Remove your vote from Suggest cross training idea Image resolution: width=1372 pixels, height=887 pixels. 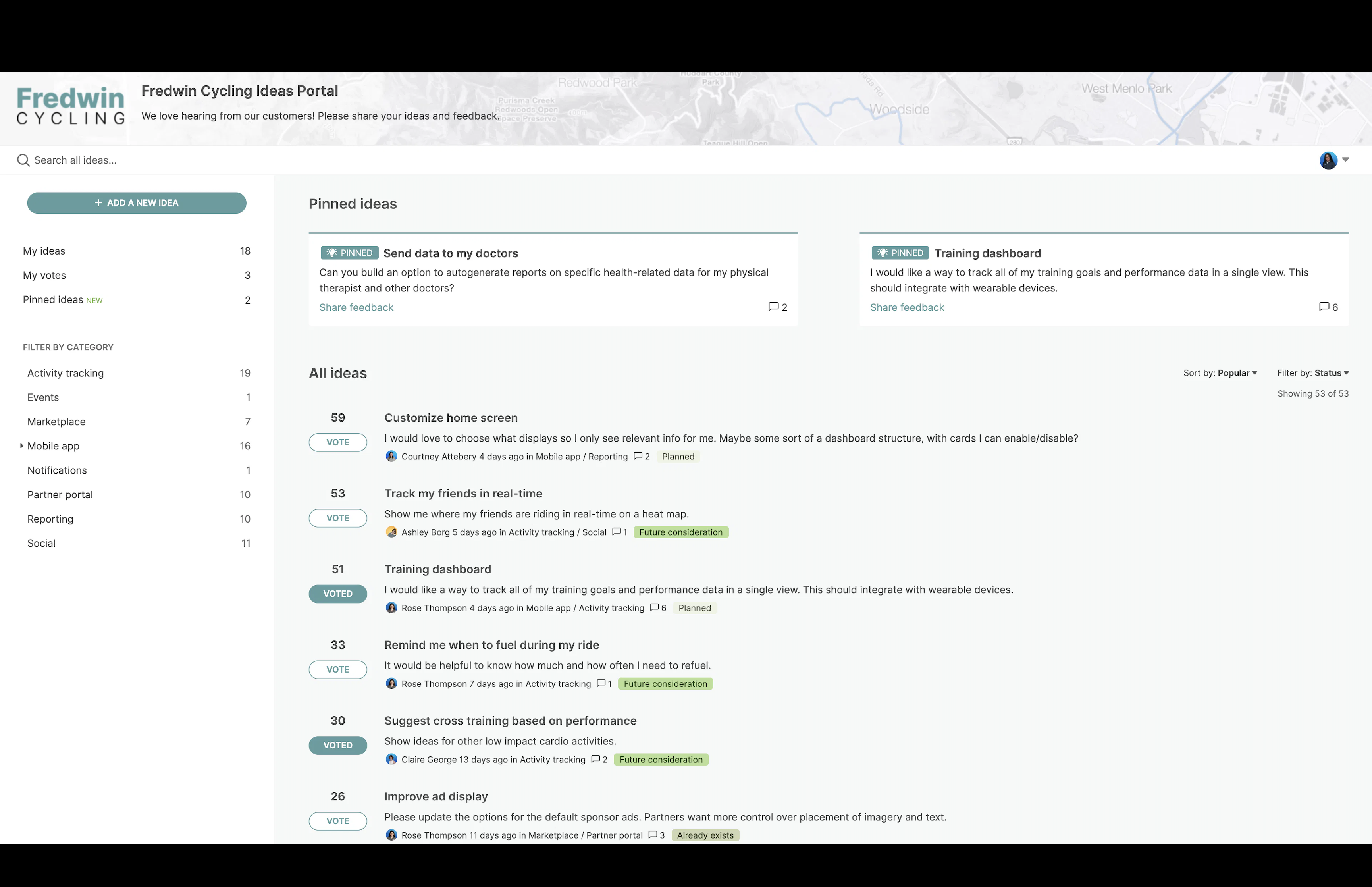pyautogui.click(x=337, y=745)
